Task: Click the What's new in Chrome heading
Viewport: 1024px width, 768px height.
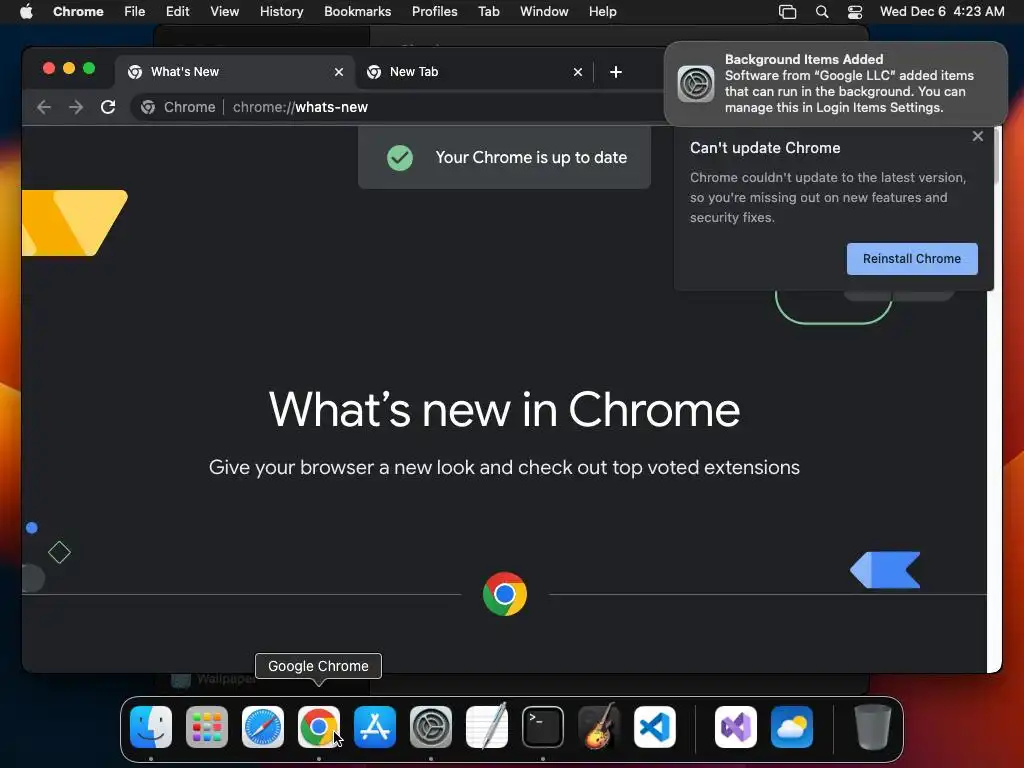Action: pos(504,409)
